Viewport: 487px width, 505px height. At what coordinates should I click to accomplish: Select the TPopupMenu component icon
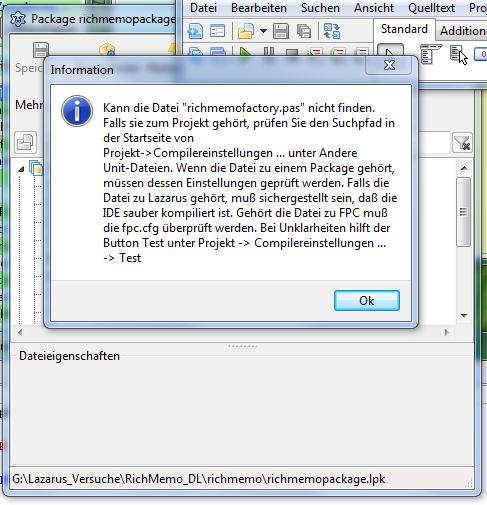tap(457, 54)
